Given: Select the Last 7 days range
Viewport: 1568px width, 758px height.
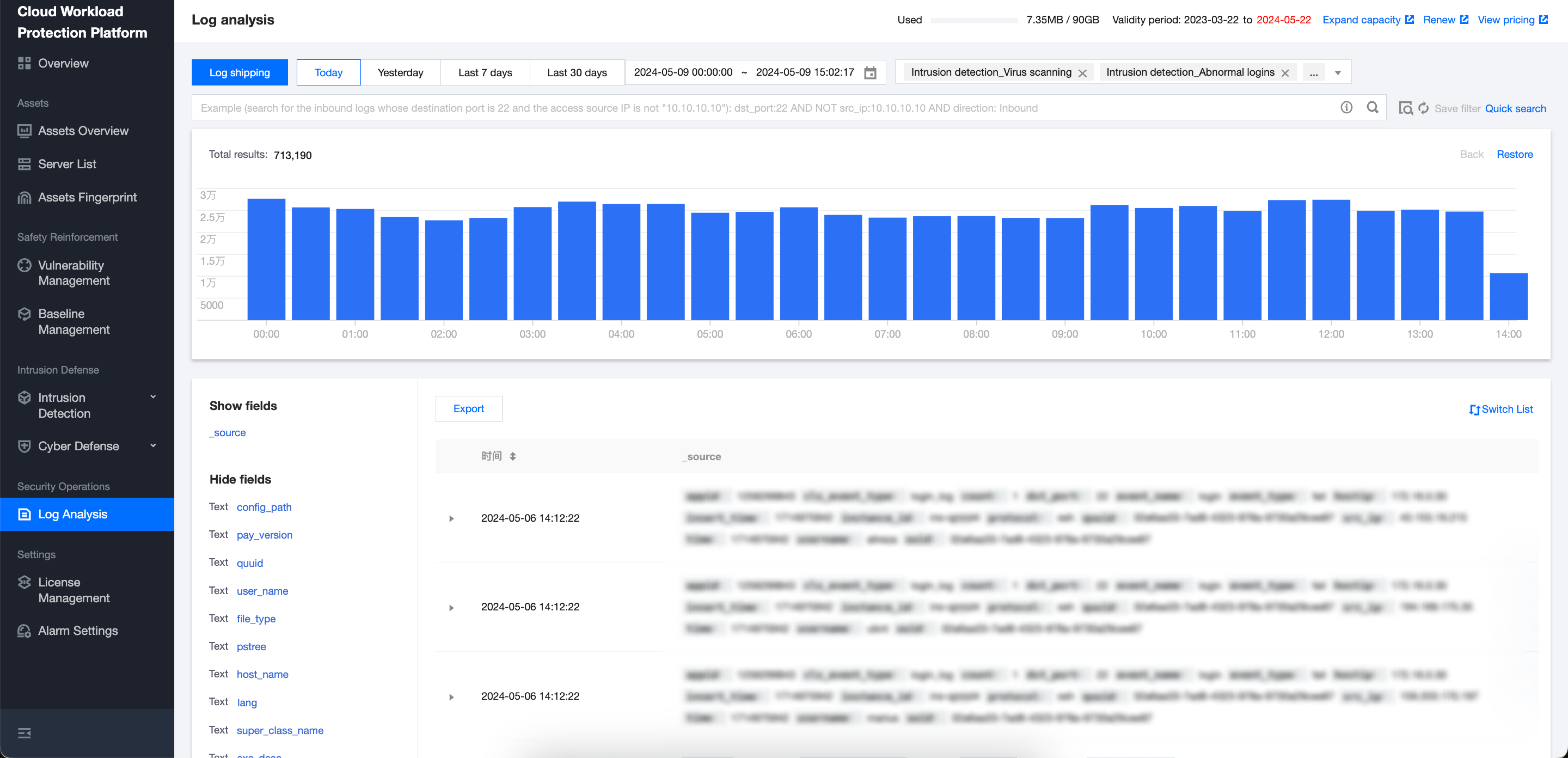Looking at the screenshot, I should click(485, 72).
